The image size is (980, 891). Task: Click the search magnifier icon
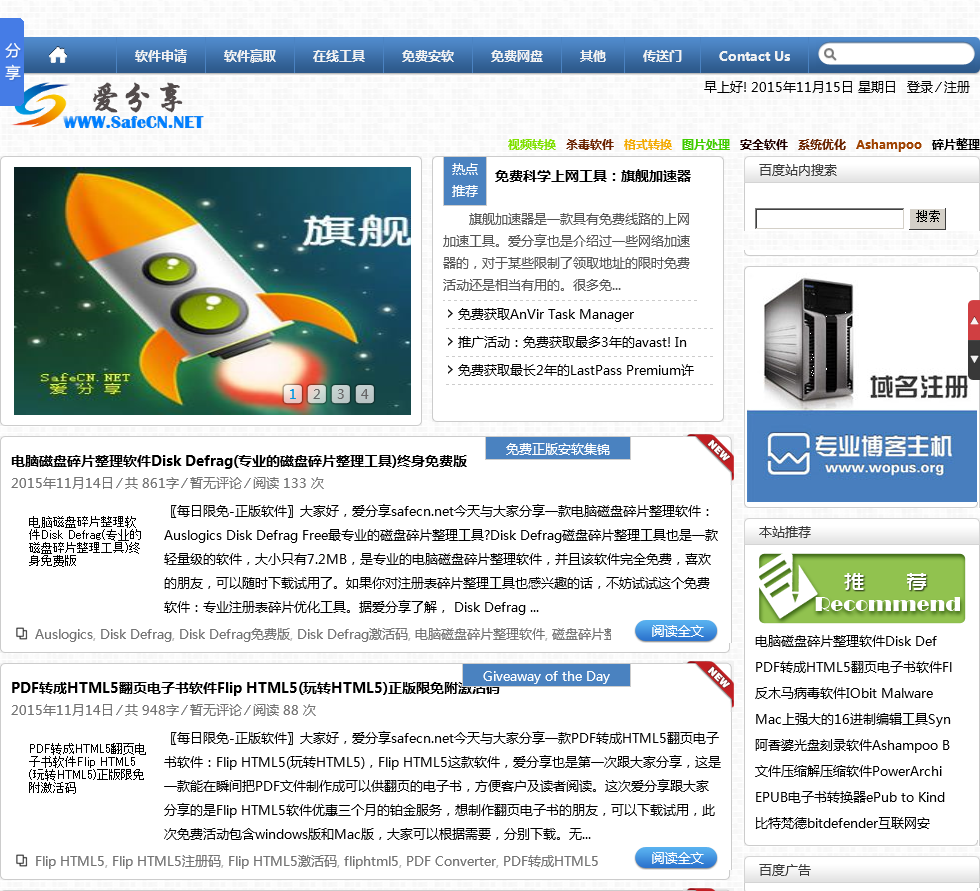830,54
